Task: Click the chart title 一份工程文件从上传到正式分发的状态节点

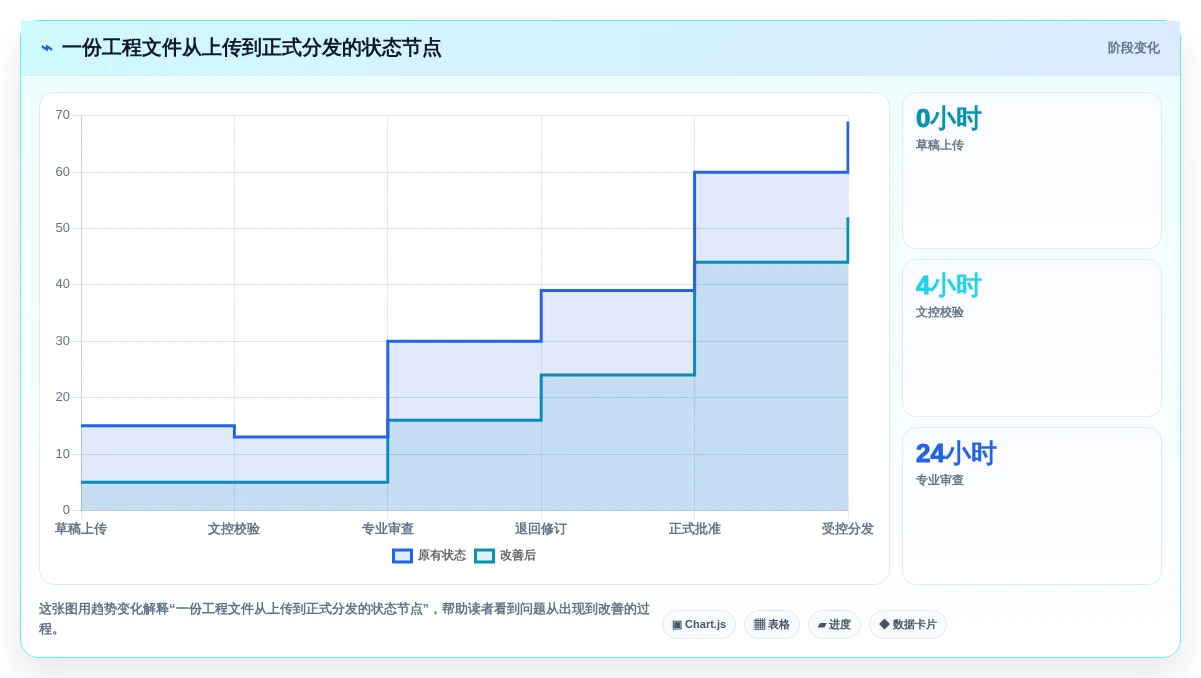Action: (251, 48)
